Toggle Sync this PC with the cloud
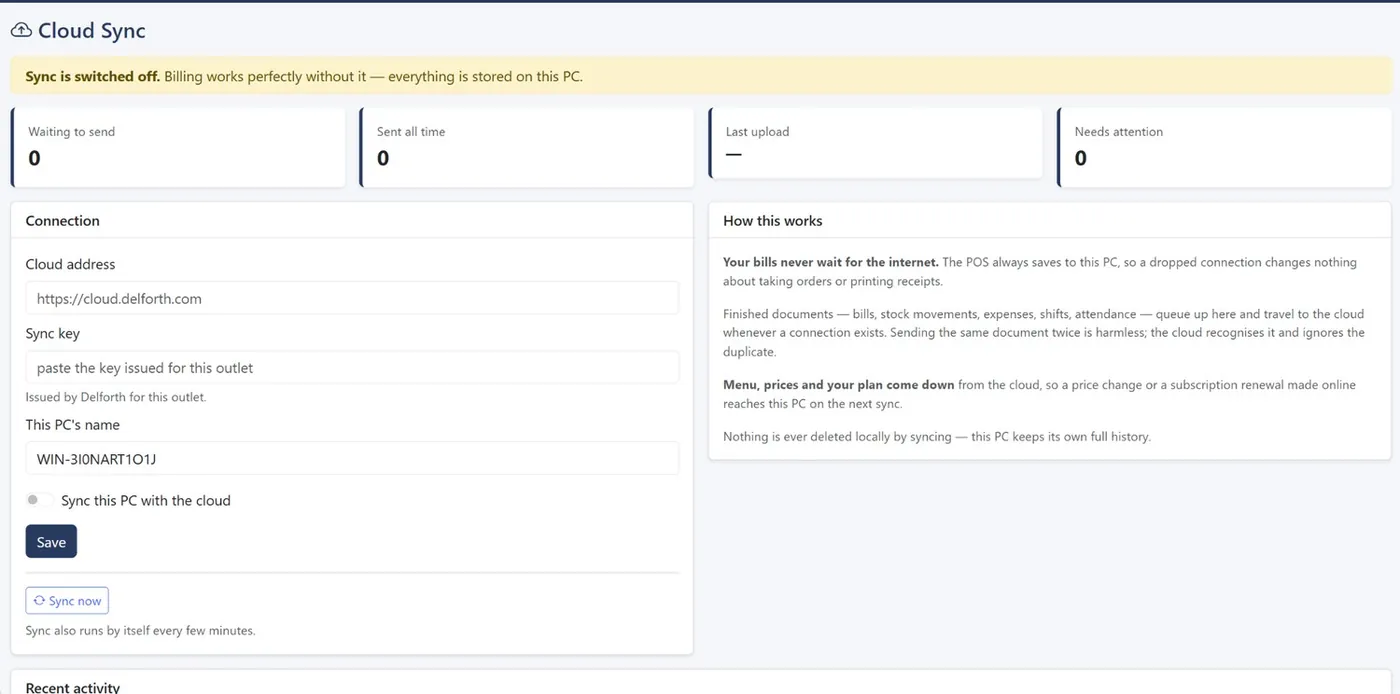1400x694 pixels. click(x=40, y=500)
